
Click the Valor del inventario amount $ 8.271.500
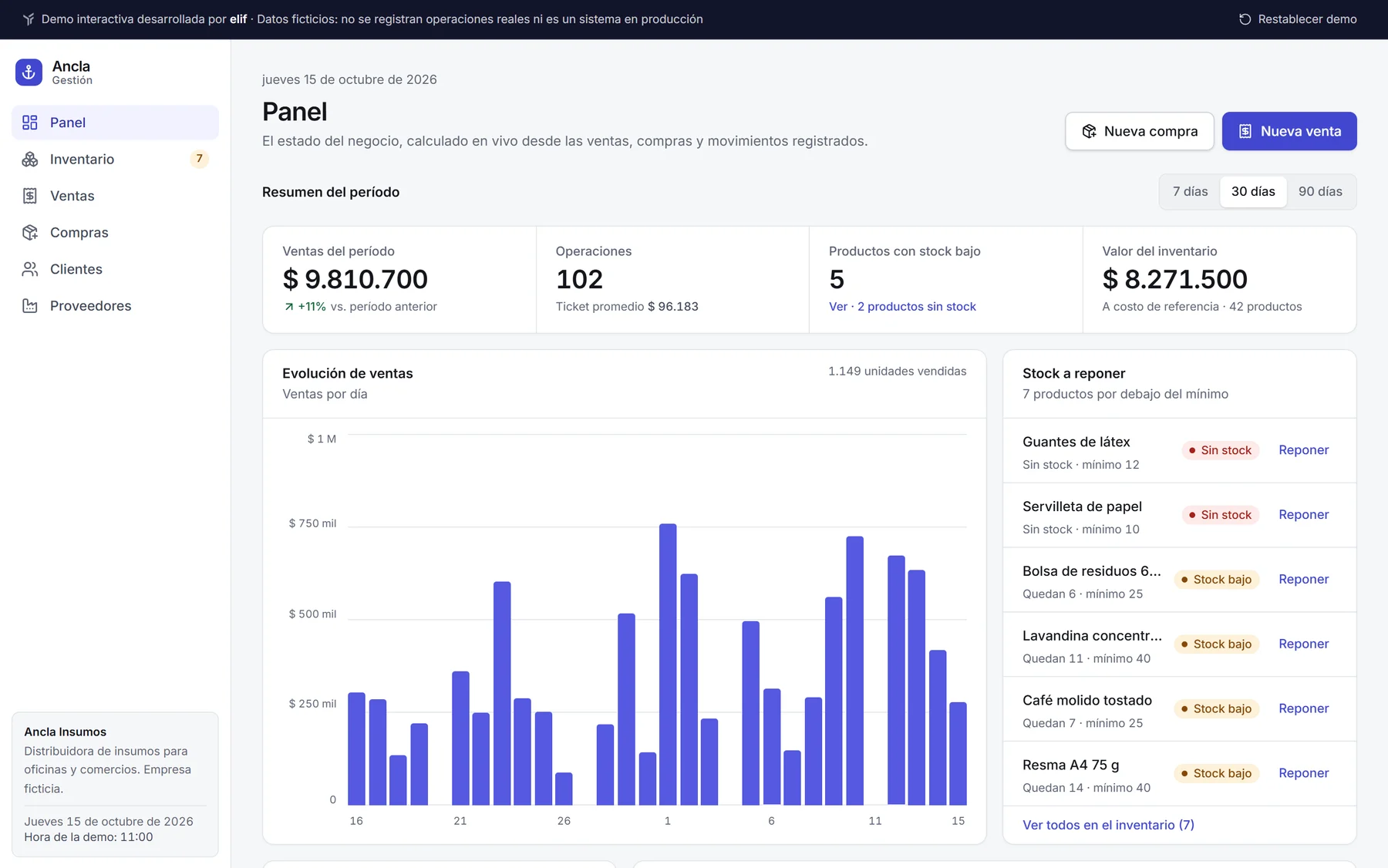pos(1174,279)
